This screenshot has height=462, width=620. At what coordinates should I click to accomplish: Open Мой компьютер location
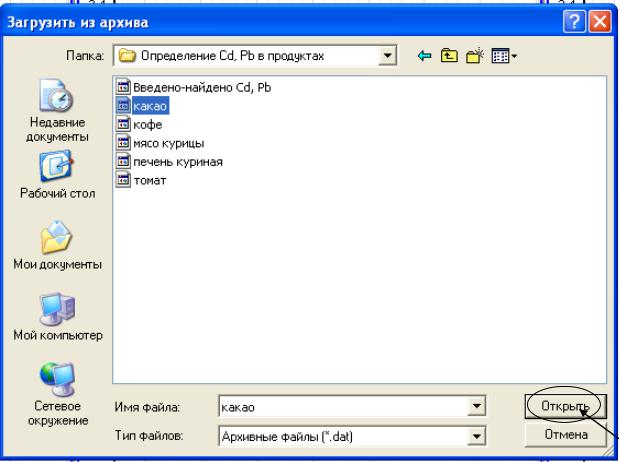click(58, 316)
